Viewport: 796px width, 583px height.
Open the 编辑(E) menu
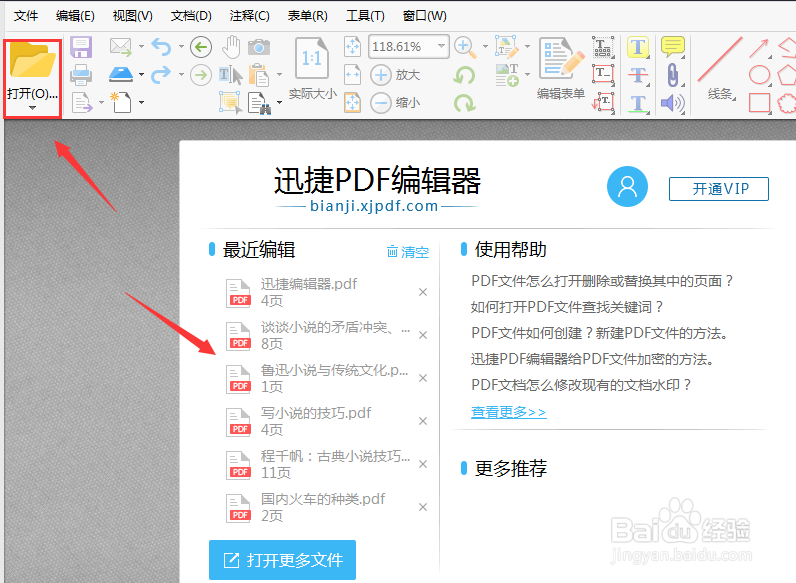pyautogui.click(x=75, y=16)
